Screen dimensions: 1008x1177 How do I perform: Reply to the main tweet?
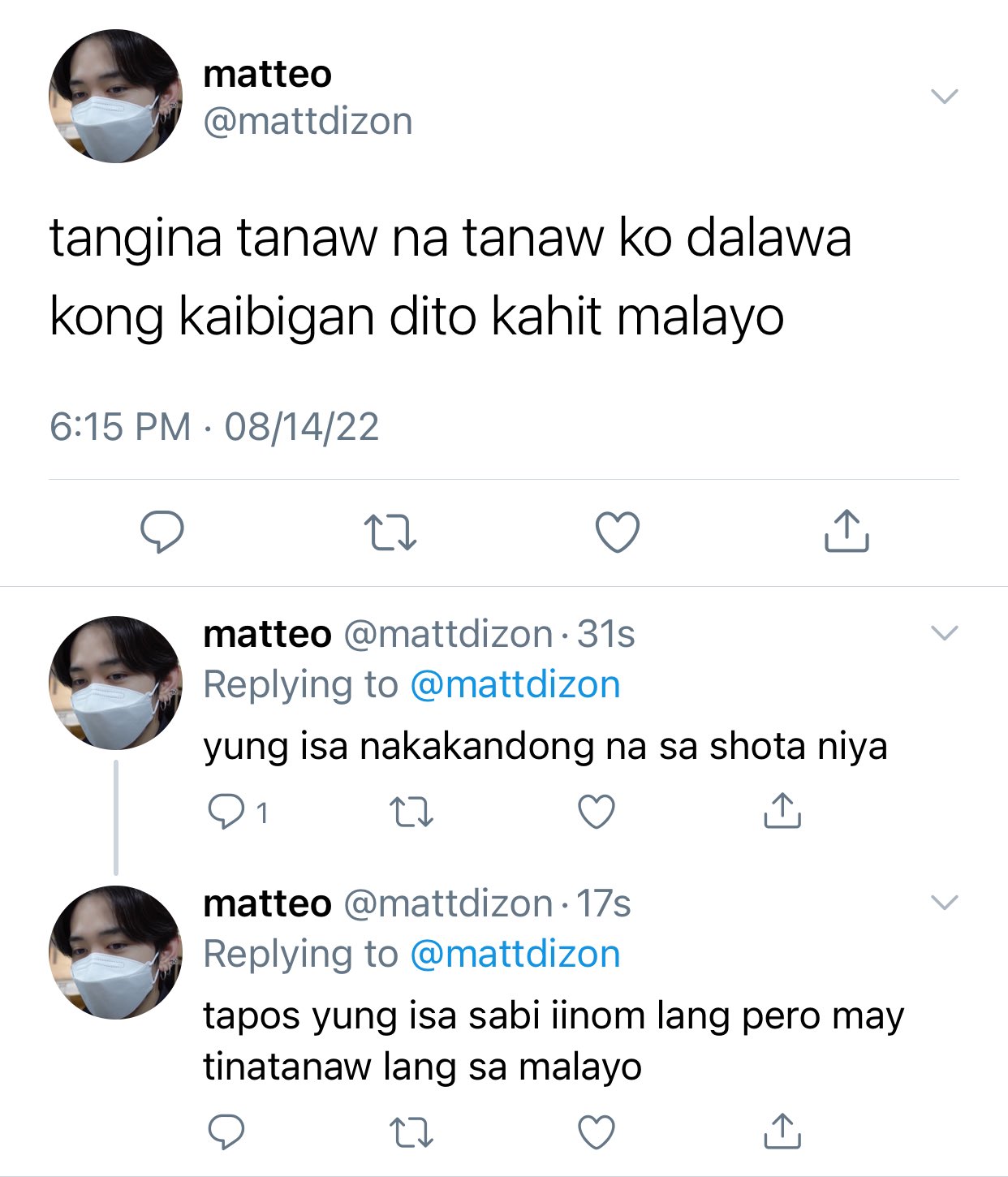click(162, 532)
